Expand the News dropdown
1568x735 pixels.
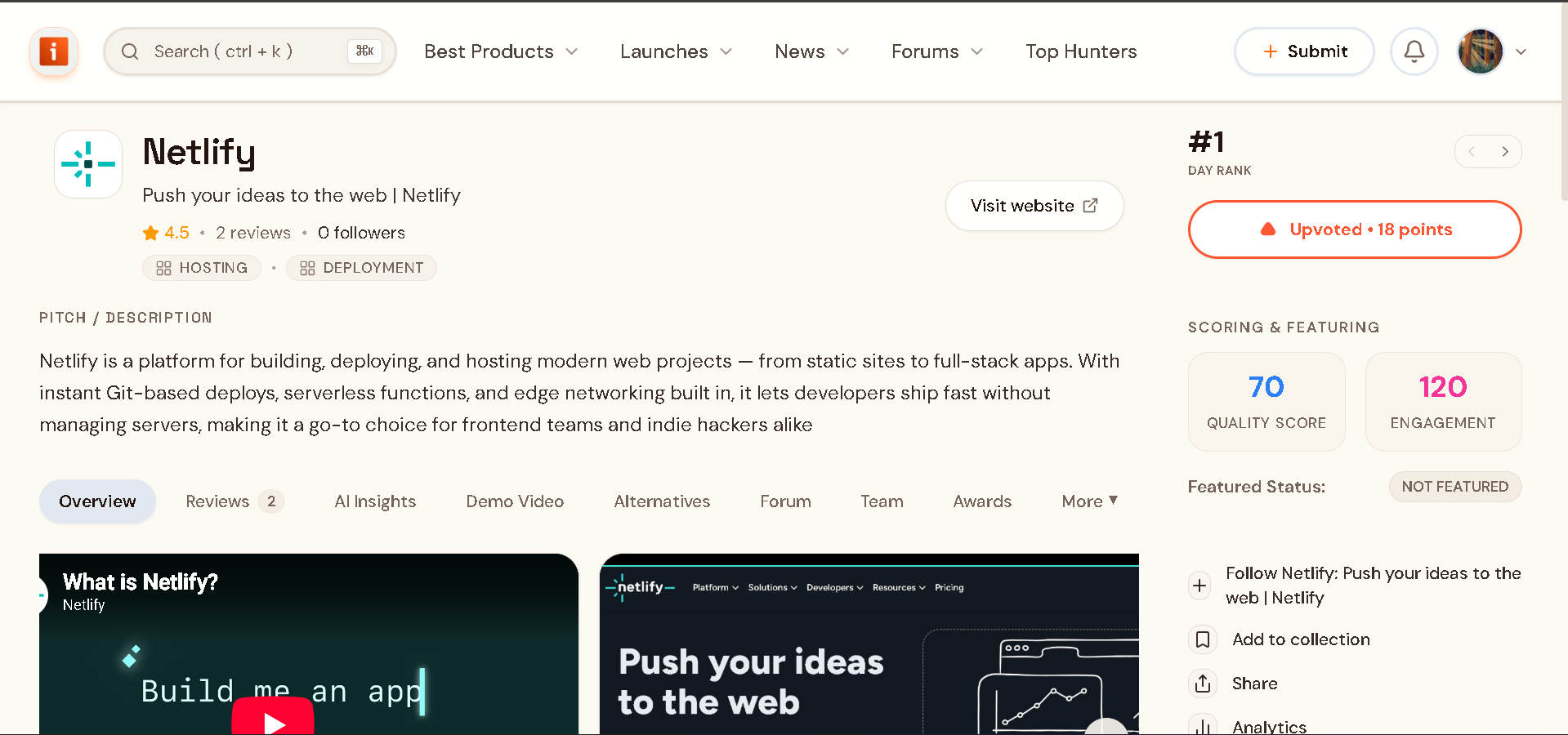point(811,51)
